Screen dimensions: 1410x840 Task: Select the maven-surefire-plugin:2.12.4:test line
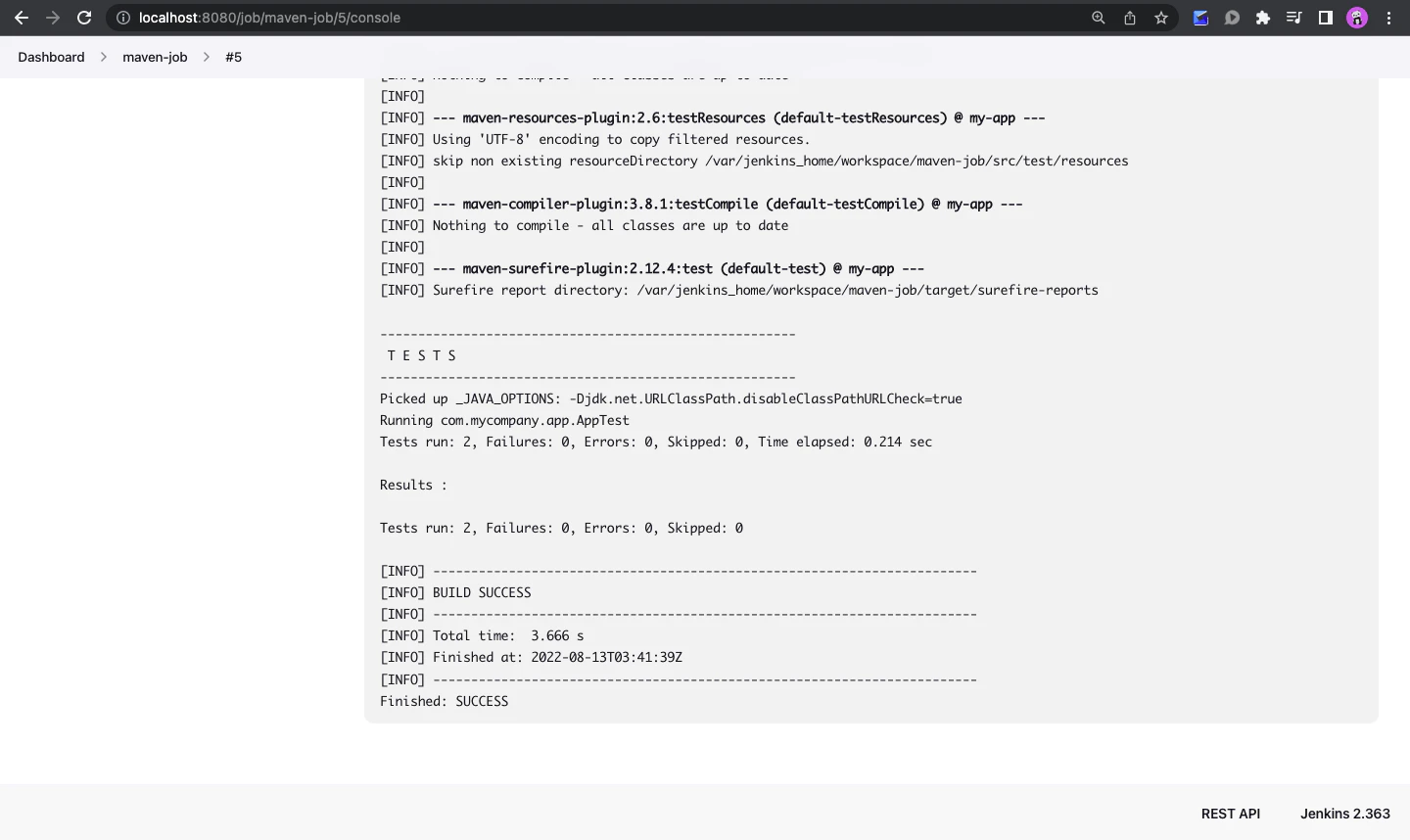(x=652, y=268)
